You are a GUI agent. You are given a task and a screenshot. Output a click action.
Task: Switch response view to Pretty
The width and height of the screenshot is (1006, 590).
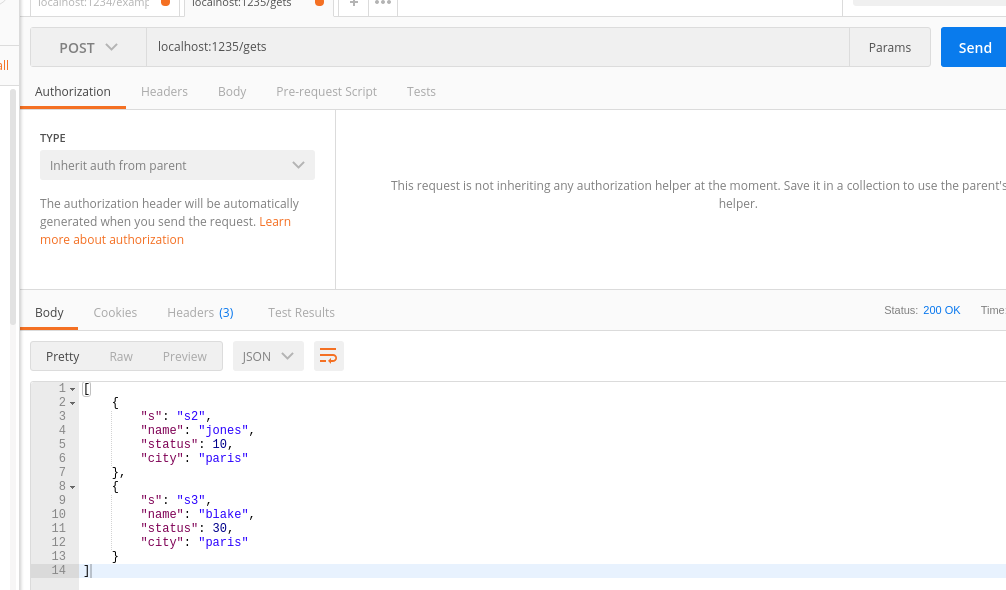(x=63, y=357)
